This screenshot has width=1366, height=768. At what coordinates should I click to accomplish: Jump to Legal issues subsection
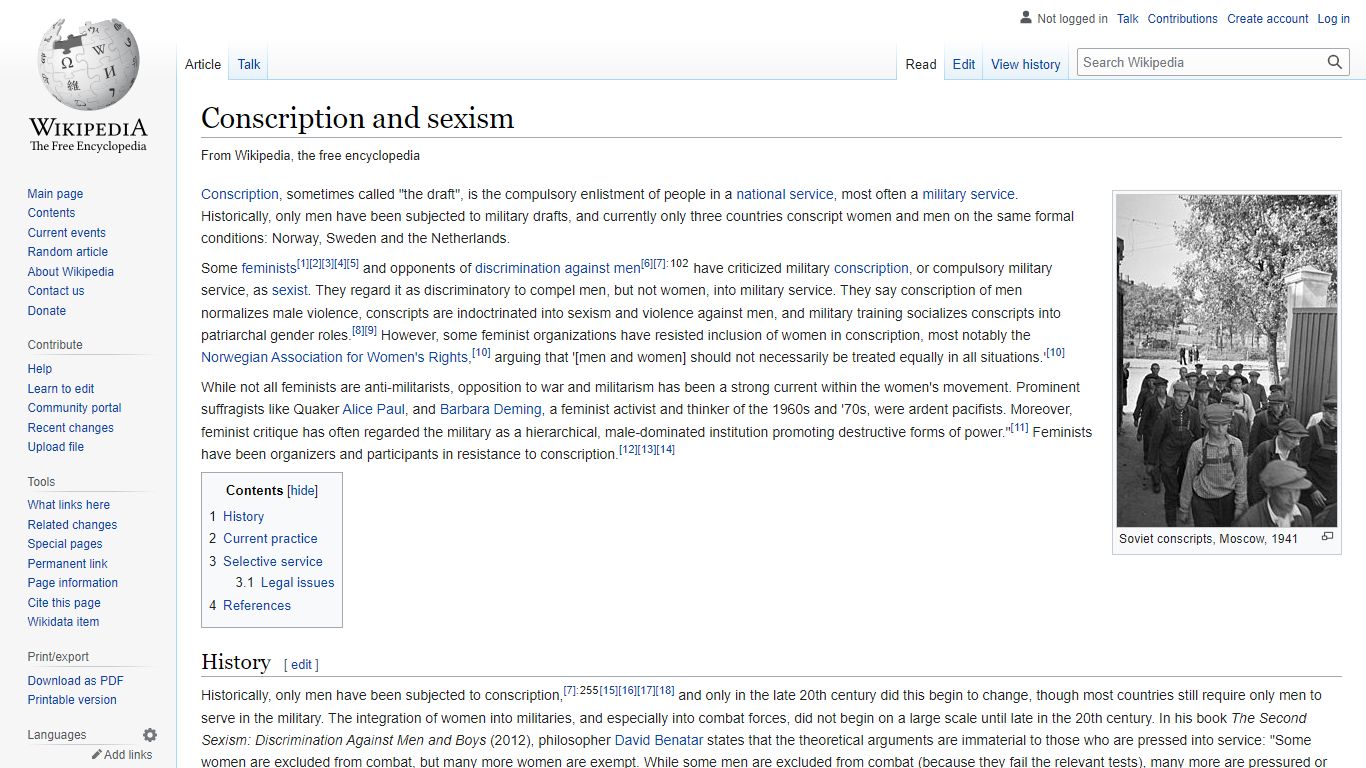(297, 582)
